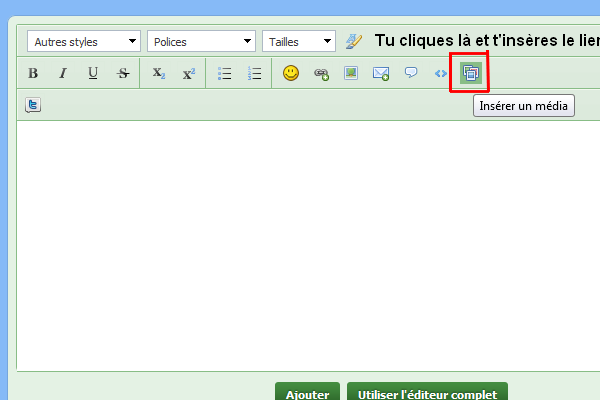Toggle bold text formatting

coord(33,73)
